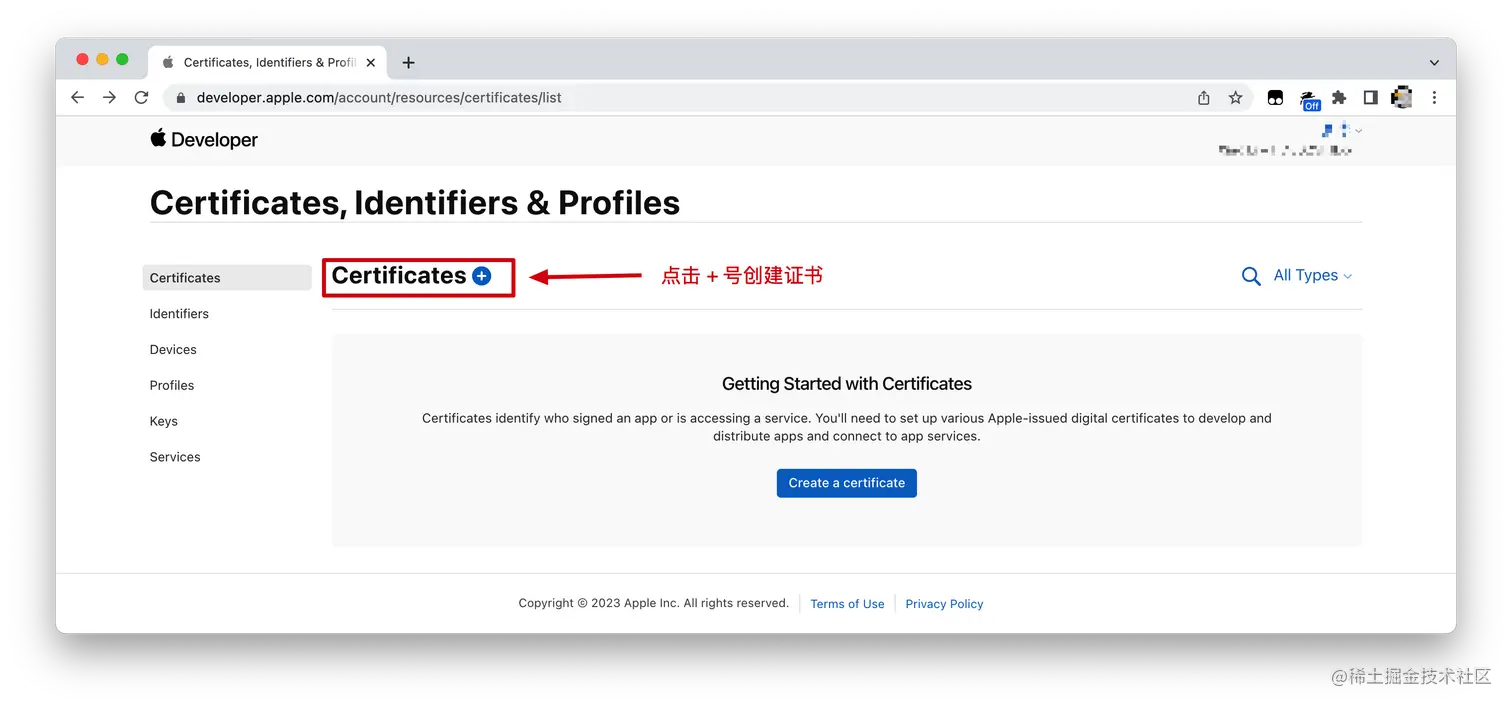
Task: Expand the tab search chevron
Action: point(1434,62)
